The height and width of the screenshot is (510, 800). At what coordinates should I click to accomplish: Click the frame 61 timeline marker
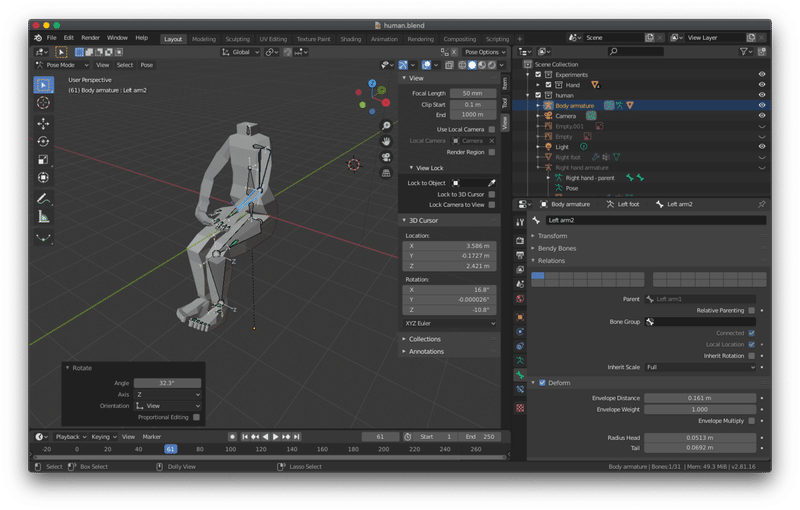click(x=170, y=449)
